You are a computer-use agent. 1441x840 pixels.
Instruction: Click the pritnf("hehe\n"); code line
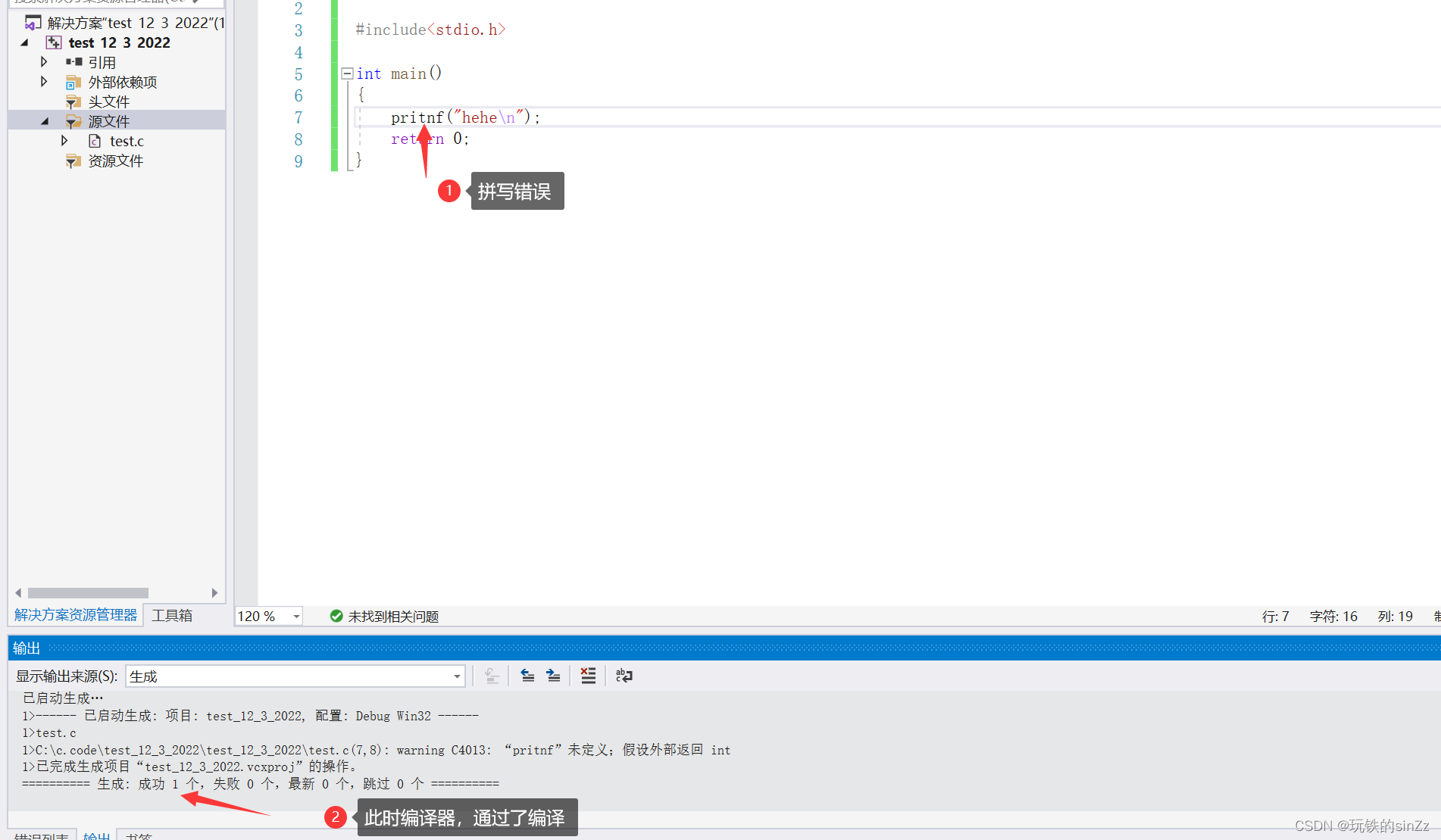pyautogui.click(x=465, y=117)
